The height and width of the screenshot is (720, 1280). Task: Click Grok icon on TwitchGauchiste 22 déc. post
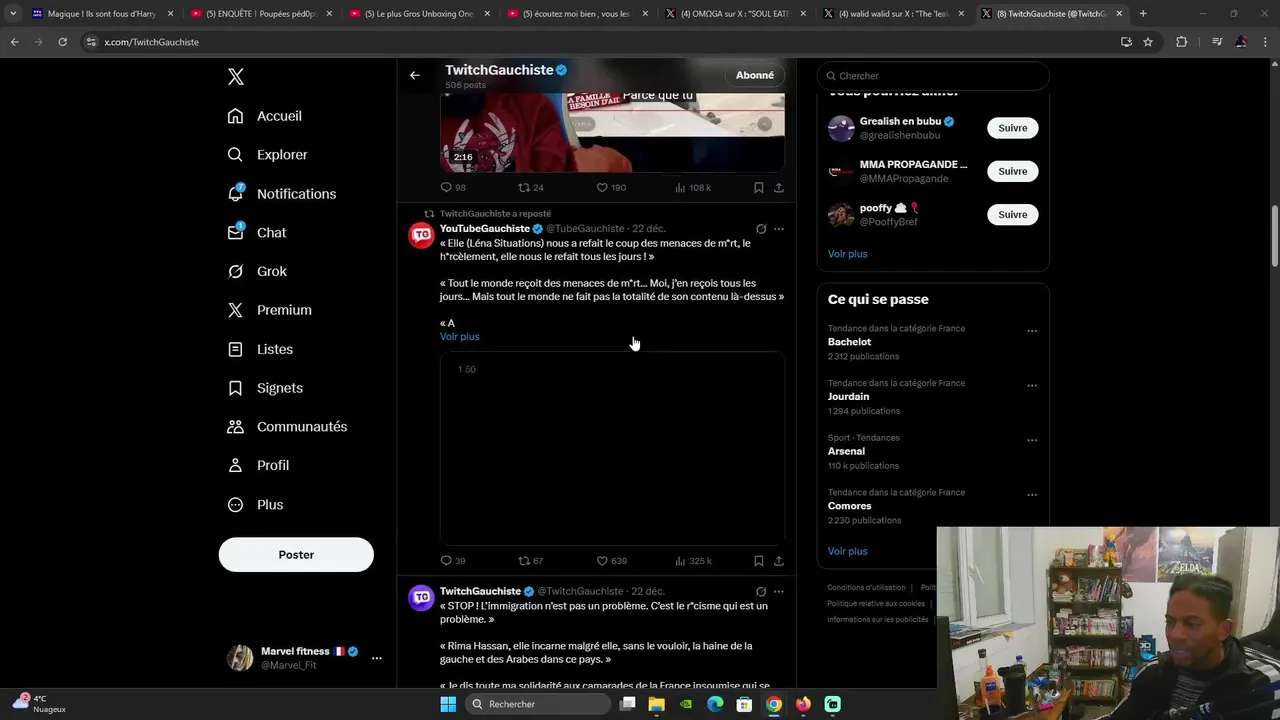coord(761,592)
